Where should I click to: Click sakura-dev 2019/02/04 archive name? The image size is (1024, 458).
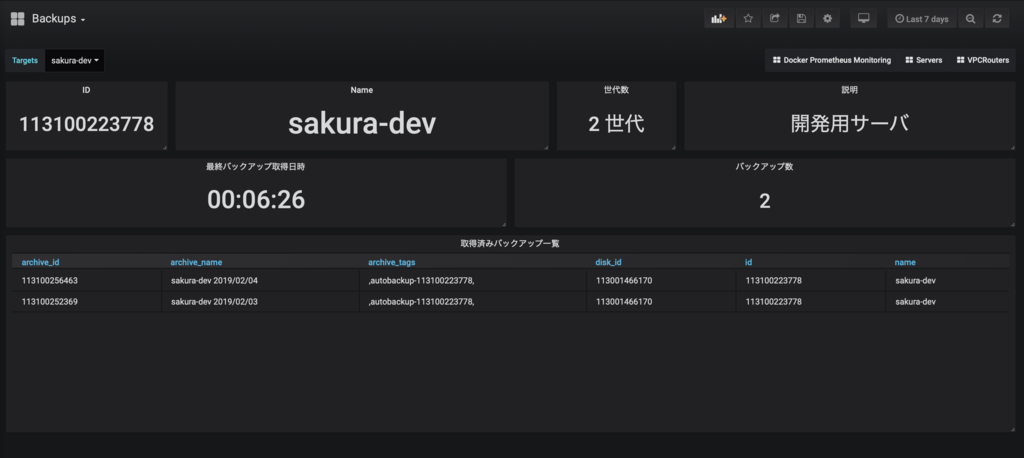(215, 280)
